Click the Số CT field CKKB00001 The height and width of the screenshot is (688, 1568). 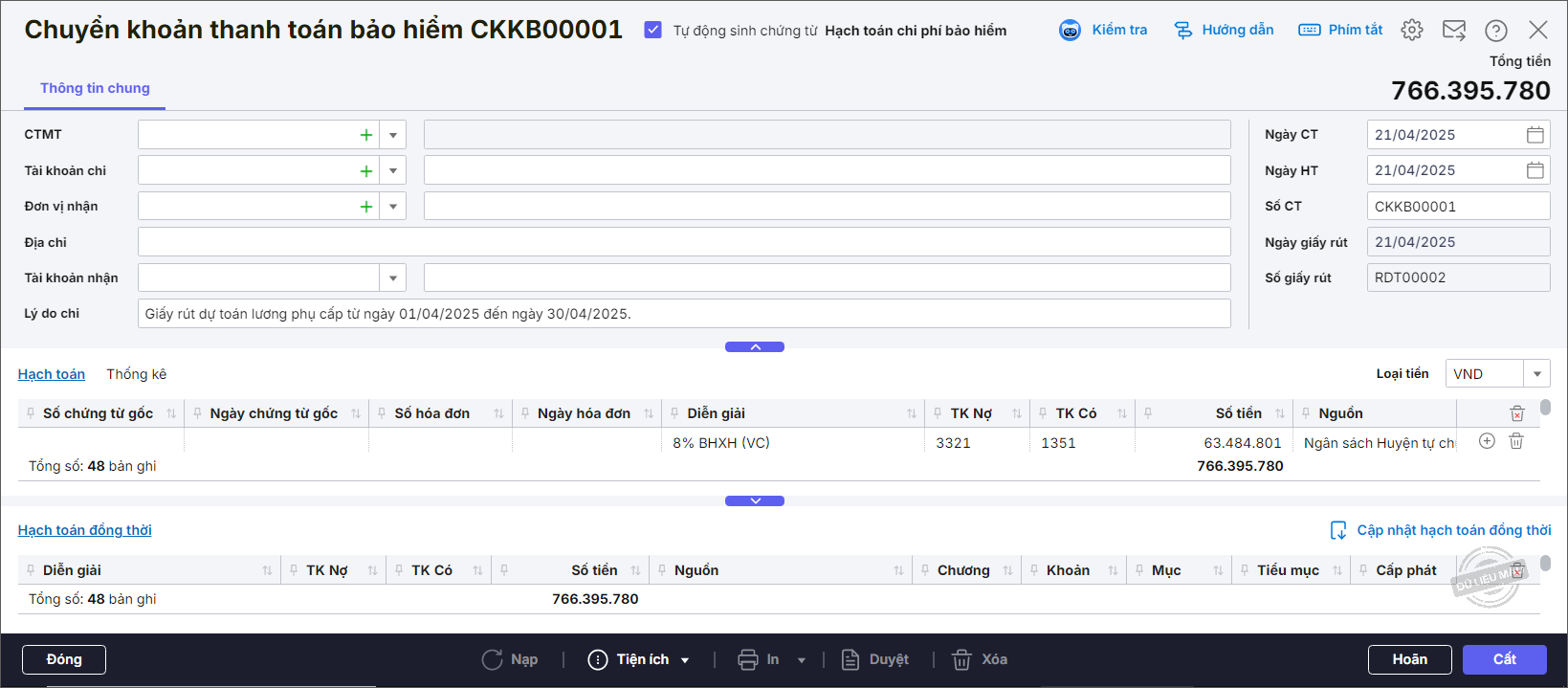(1459, 207)
